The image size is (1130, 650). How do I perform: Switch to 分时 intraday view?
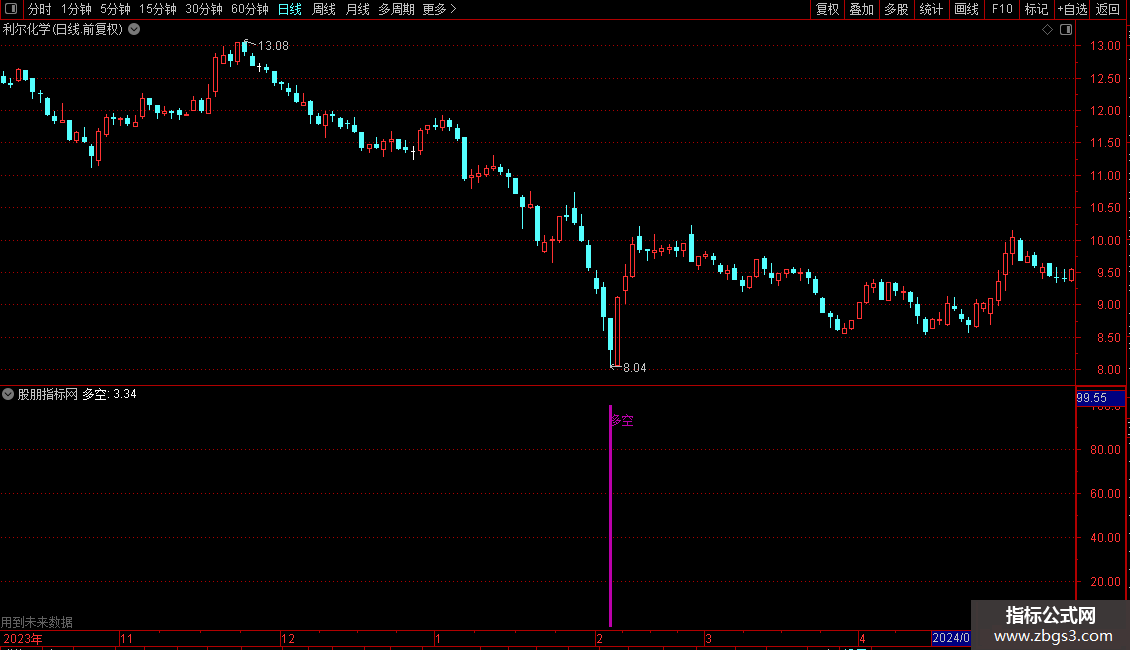point(40,9)
